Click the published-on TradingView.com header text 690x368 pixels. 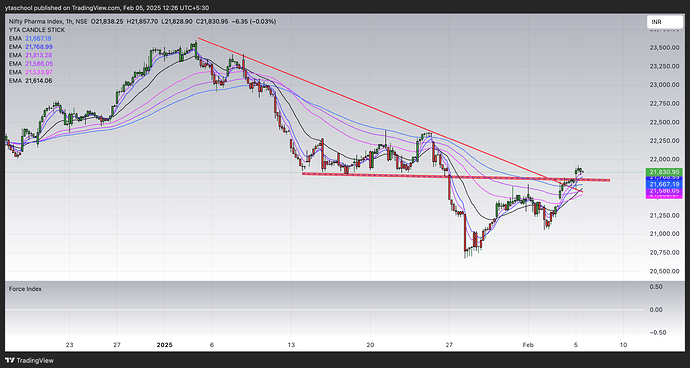107,8
